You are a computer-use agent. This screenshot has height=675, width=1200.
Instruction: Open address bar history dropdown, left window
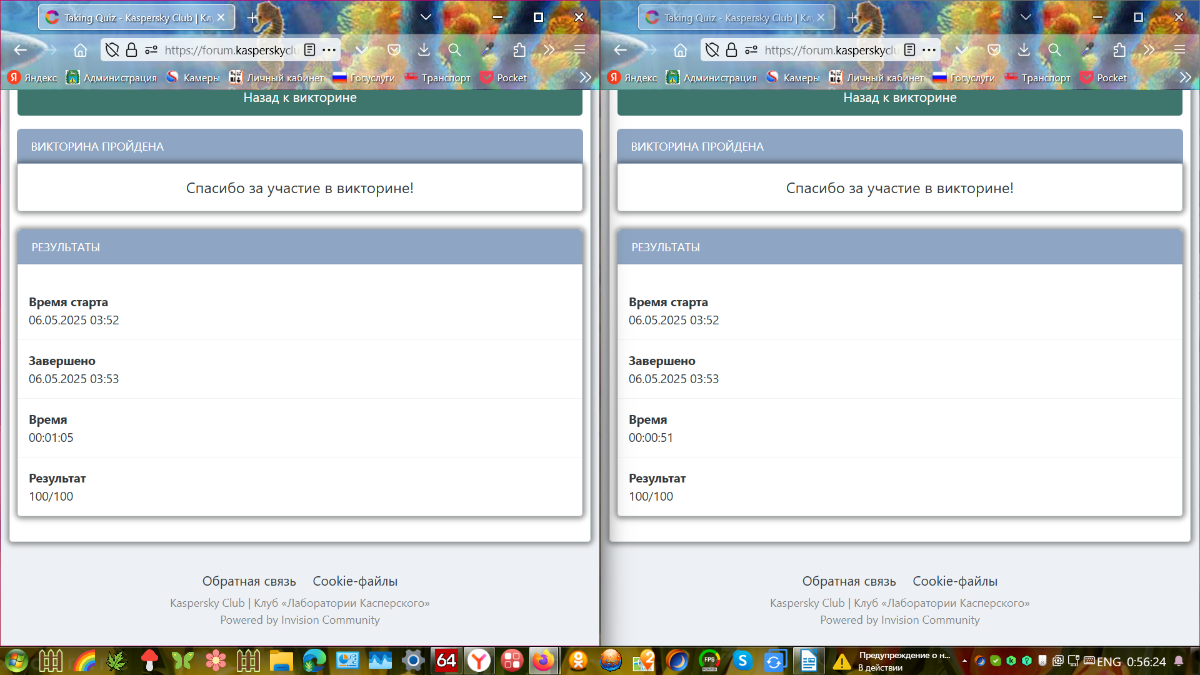pyautogui.click(x=361, y=50)
